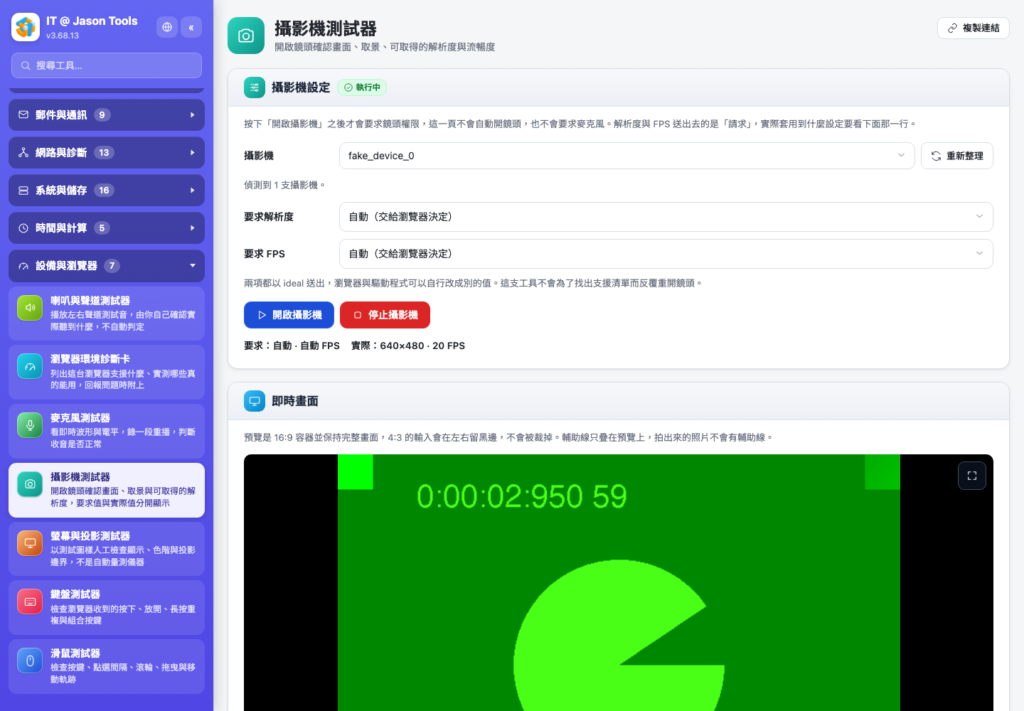Collapse the 設備與瀏覽器 category arrow
The width and height of the screenshot is (1024, 711).
[x=192, y=266]
